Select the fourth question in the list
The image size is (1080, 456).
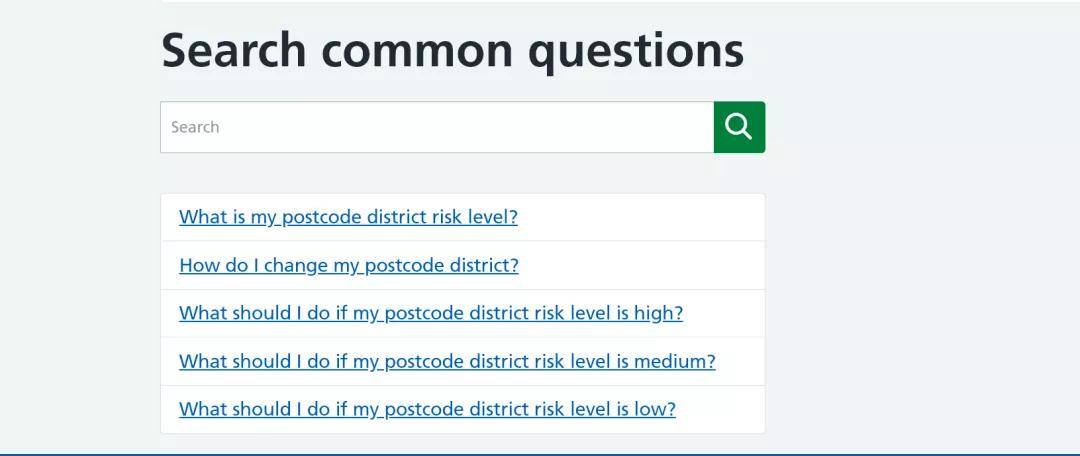tap(447, 361)
